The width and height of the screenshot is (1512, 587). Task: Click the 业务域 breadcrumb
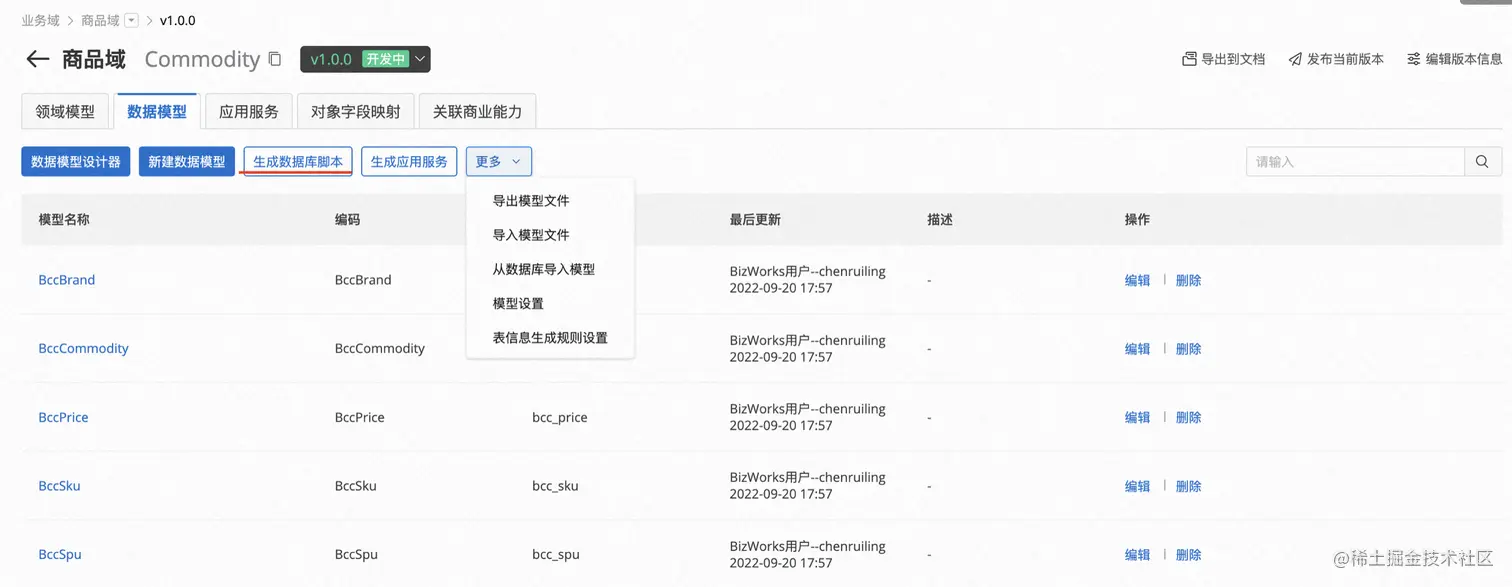point(40,20)
